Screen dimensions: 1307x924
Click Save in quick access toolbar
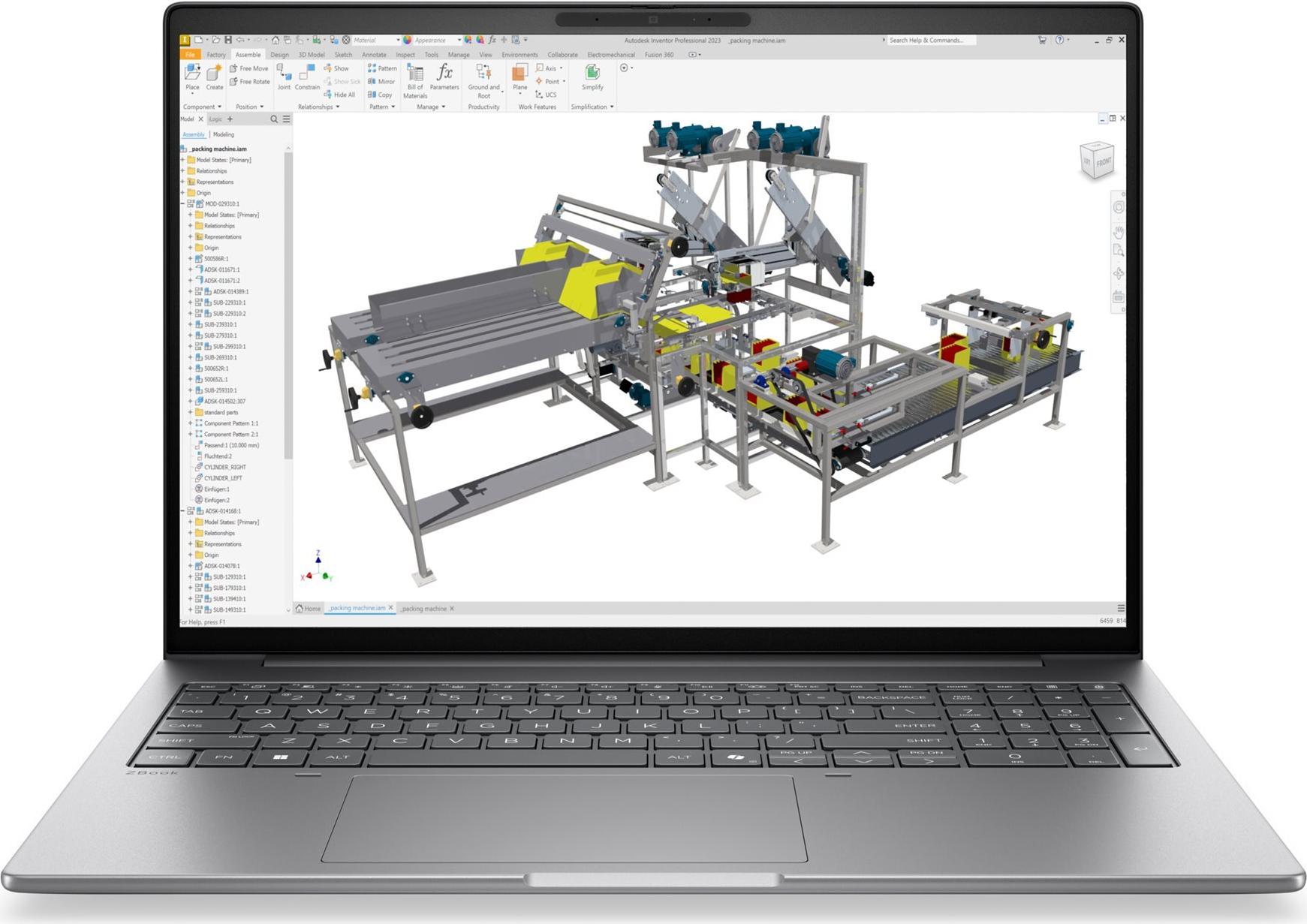tap(228, 40)
